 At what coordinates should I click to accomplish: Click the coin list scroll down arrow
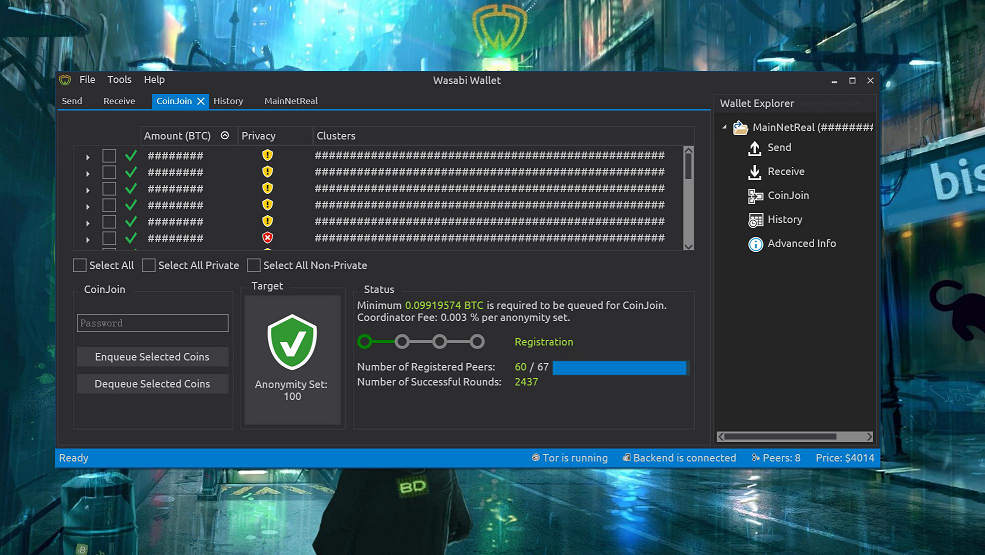coord(688,246)
